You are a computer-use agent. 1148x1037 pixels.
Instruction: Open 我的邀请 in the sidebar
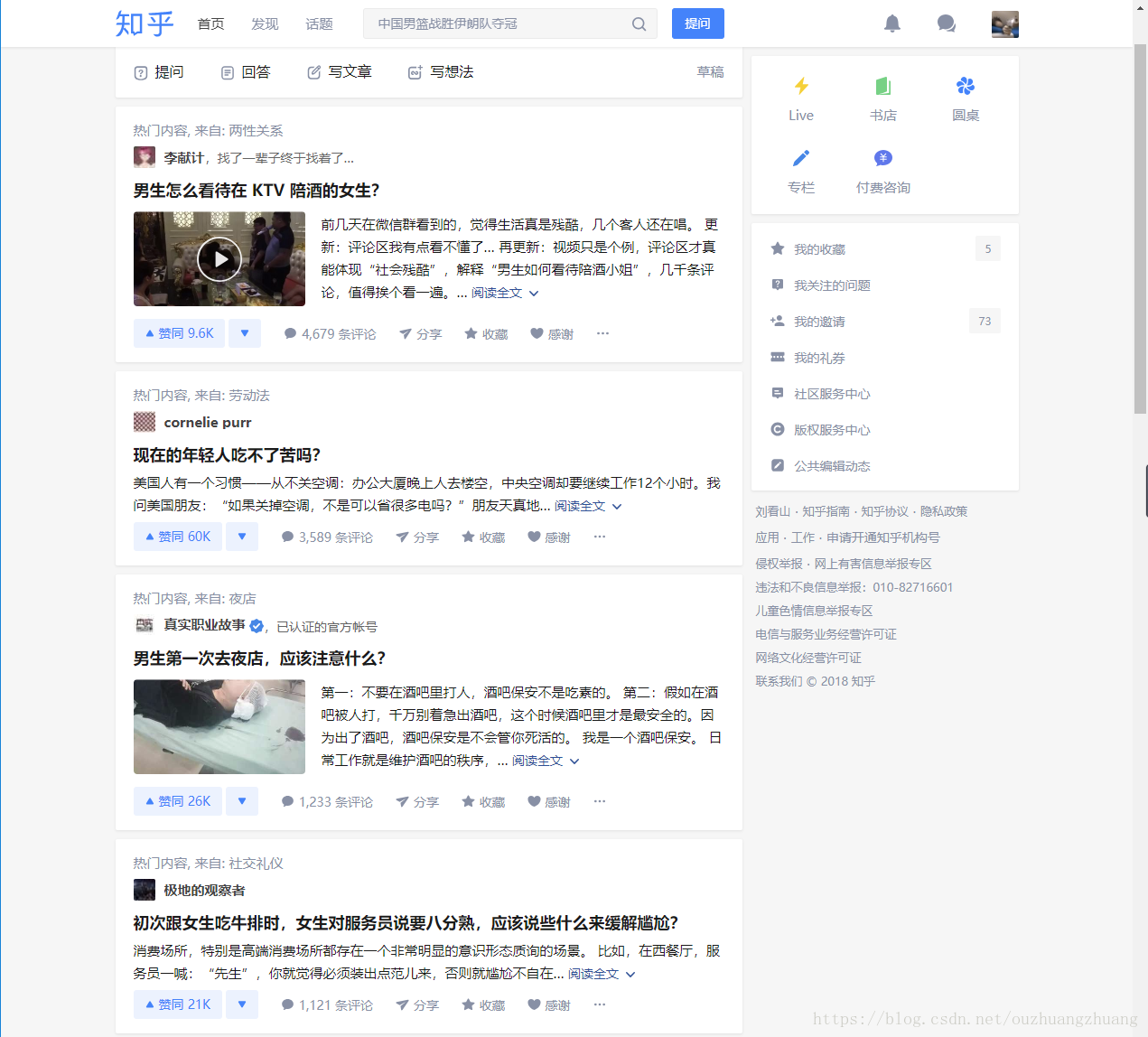point(885,322)
